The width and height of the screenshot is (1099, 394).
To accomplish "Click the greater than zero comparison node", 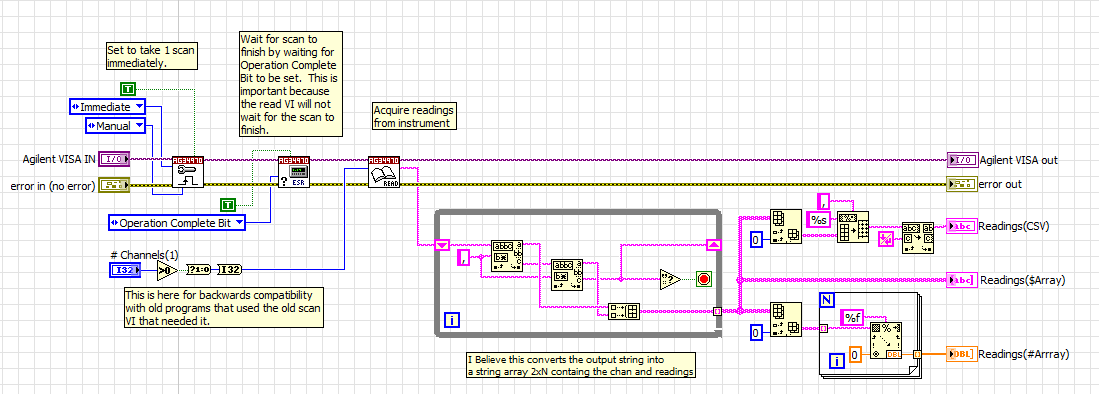I will 167,269.
